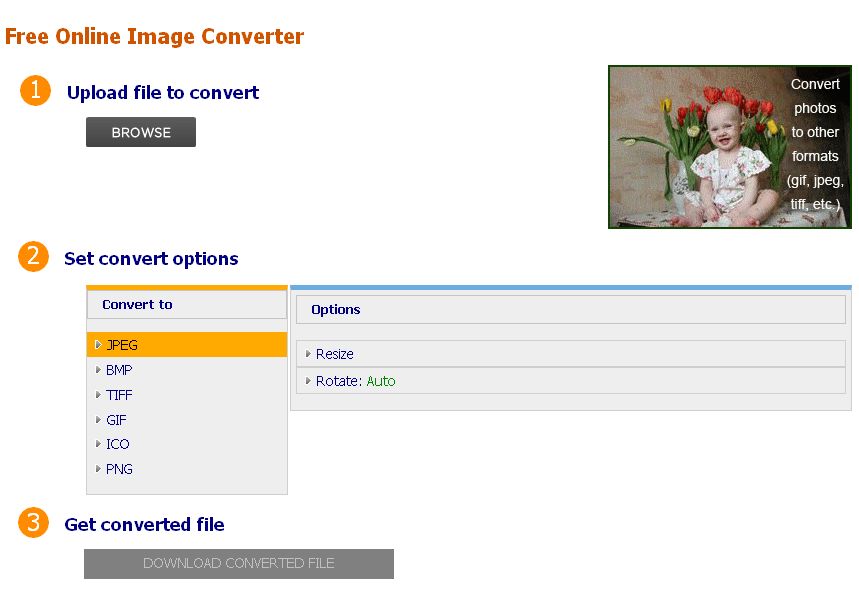Viewport: 859px width, 599px height.
Task: Click the triangle arrow beside PNG
Action: click(x=98, y=469)
